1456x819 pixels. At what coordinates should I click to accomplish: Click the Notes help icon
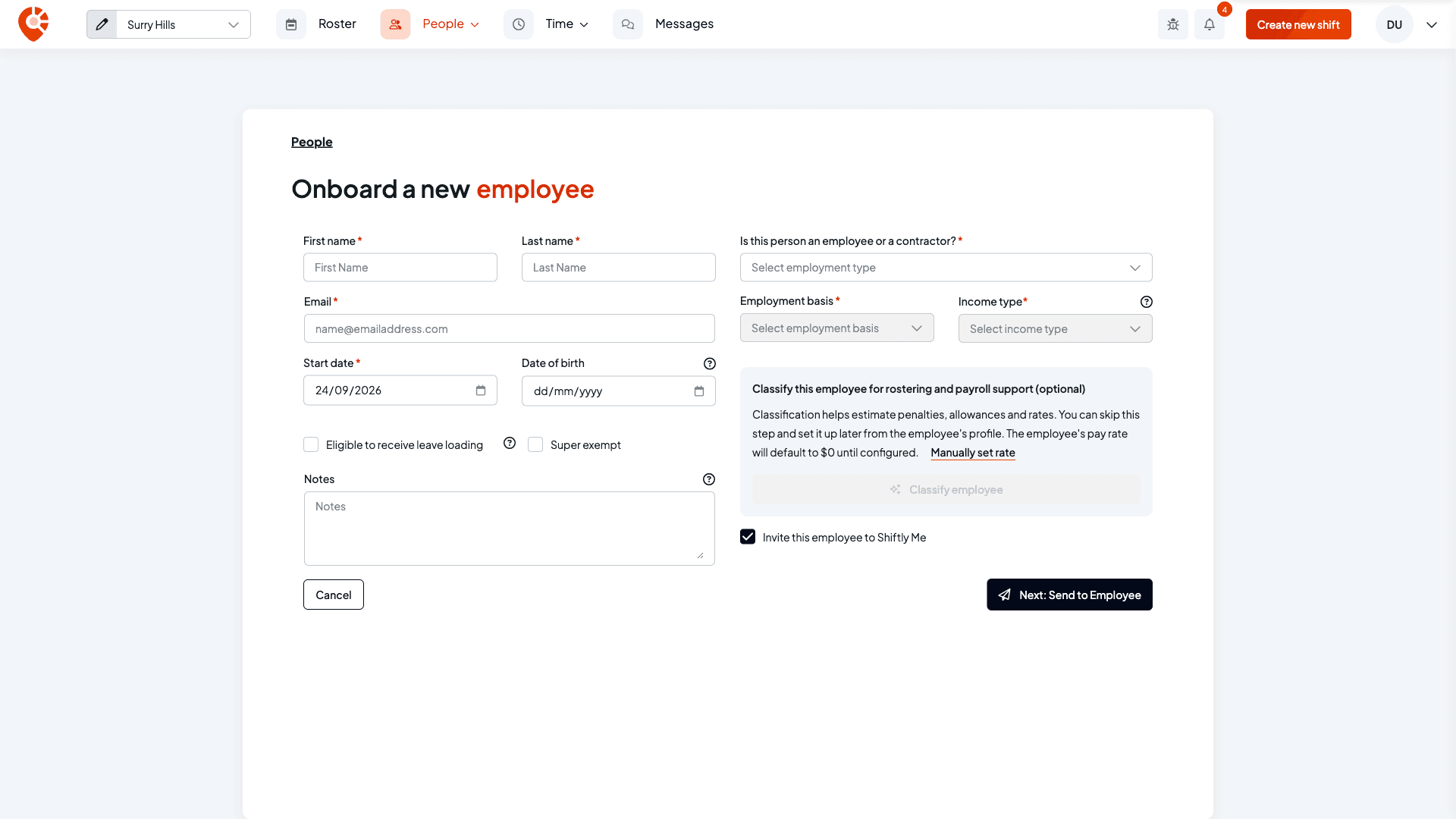tap(709, 479)
